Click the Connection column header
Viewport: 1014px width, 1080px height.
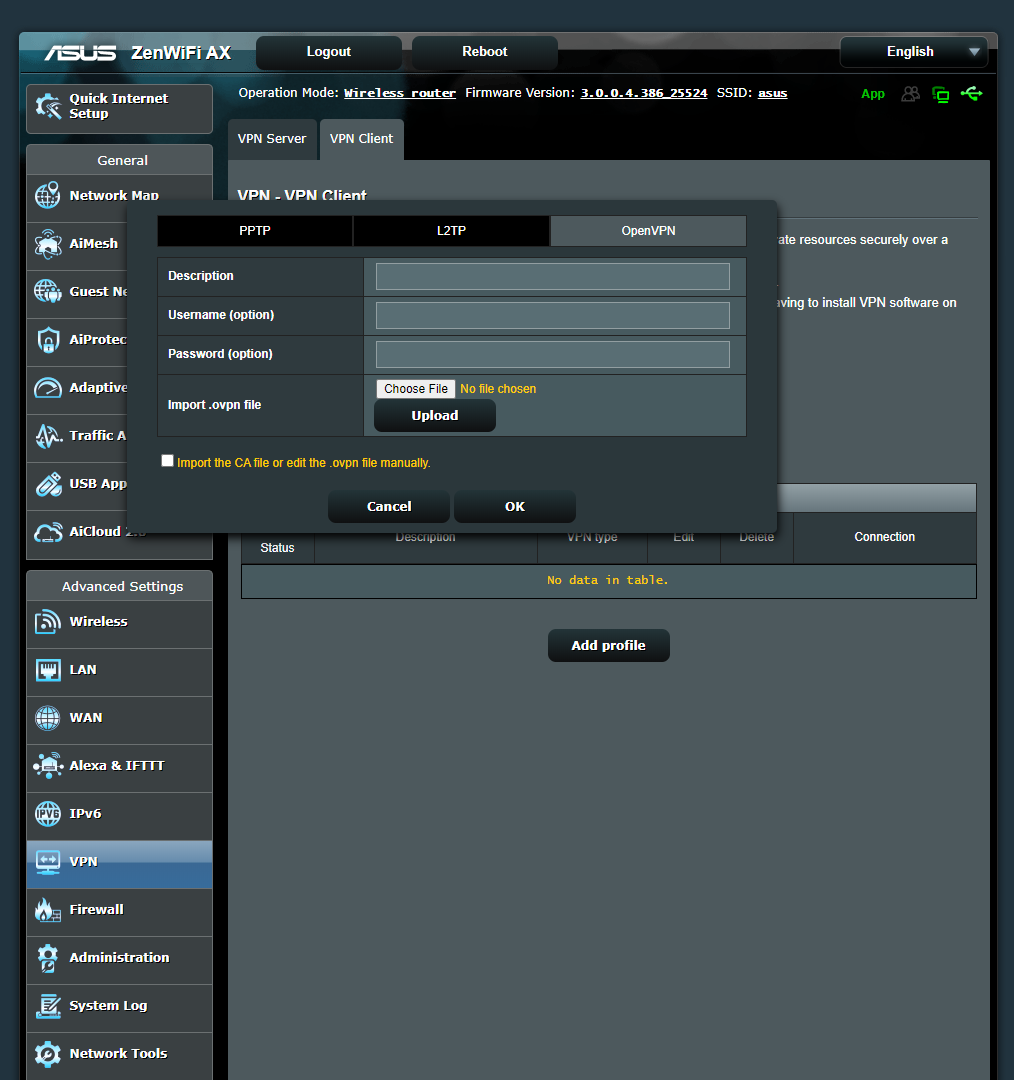click(884, 537)
